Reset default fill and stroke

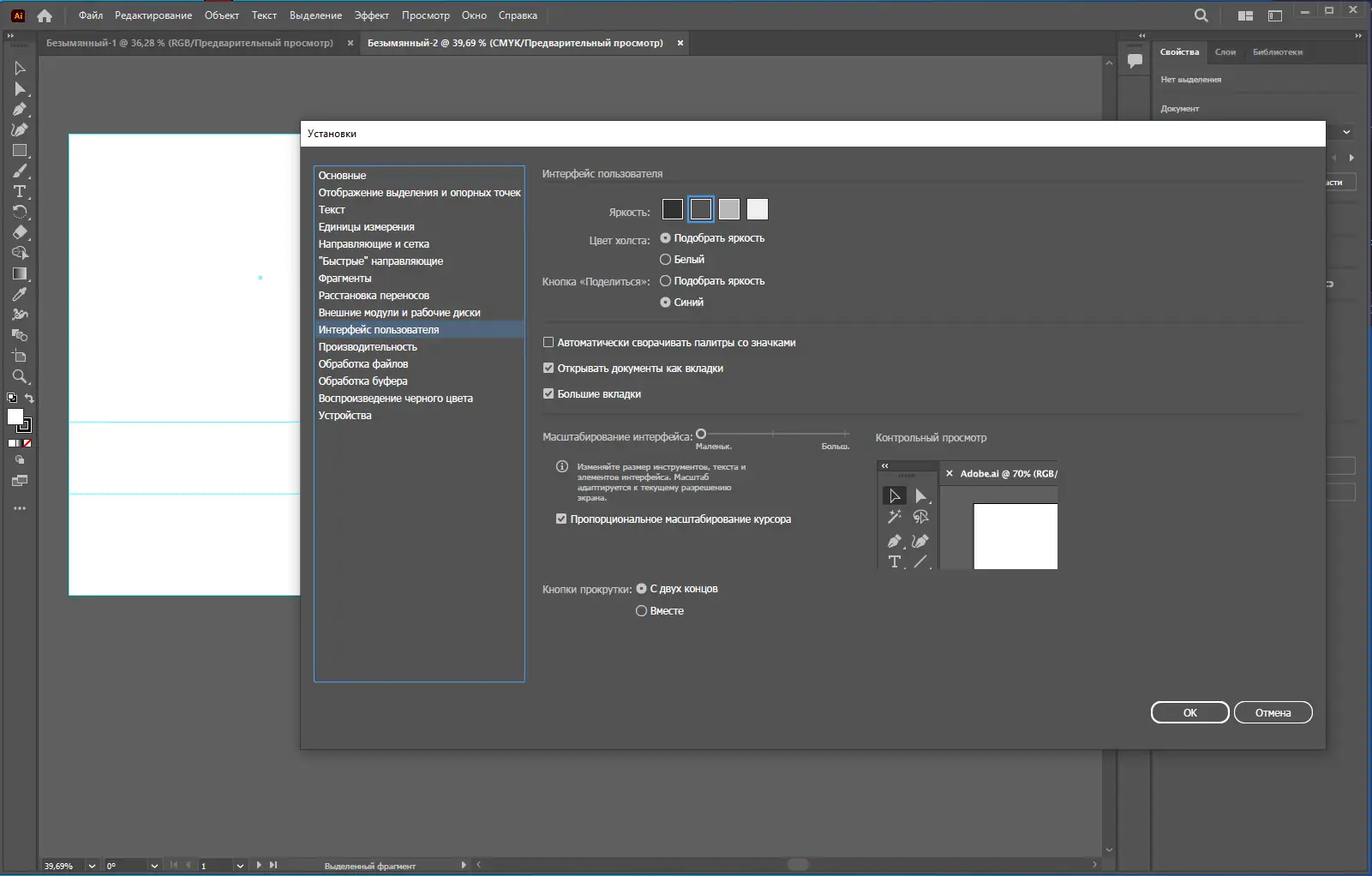12,399
